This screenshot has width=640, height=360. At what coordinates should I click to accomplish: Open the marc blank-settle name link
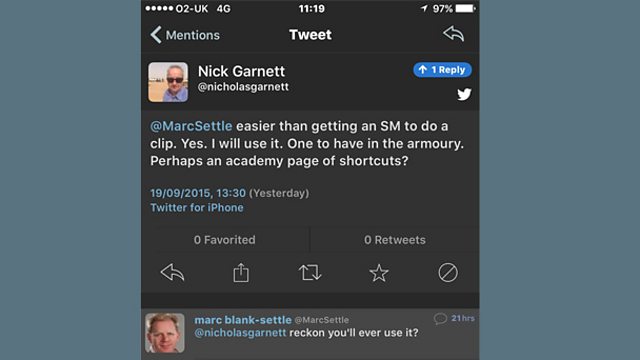pos(243,320)
